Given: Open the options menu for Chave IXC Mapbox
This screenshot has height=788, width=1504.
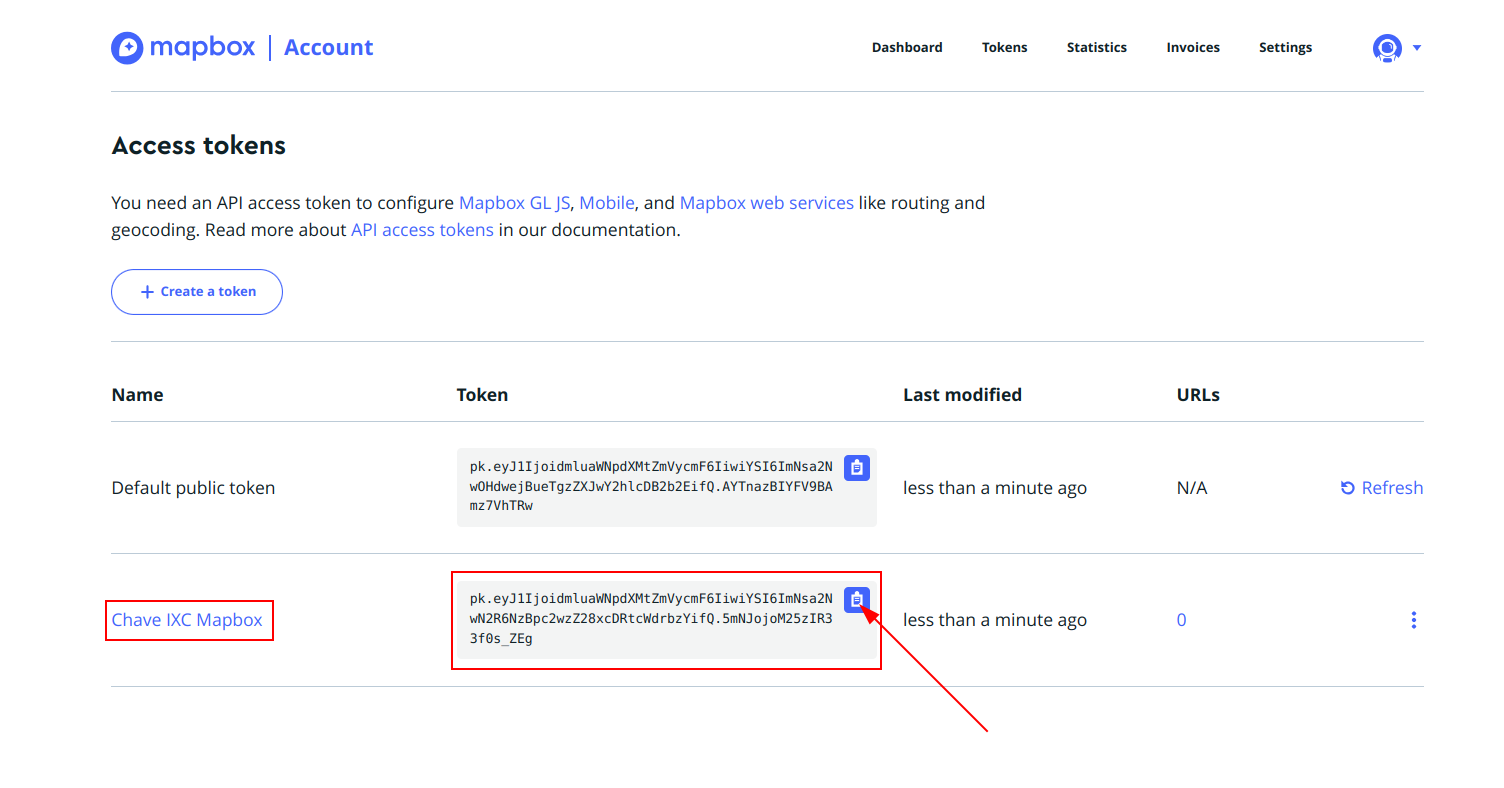Looking at the screenshot, I should pyautogui.click(x=1413, y=620).
